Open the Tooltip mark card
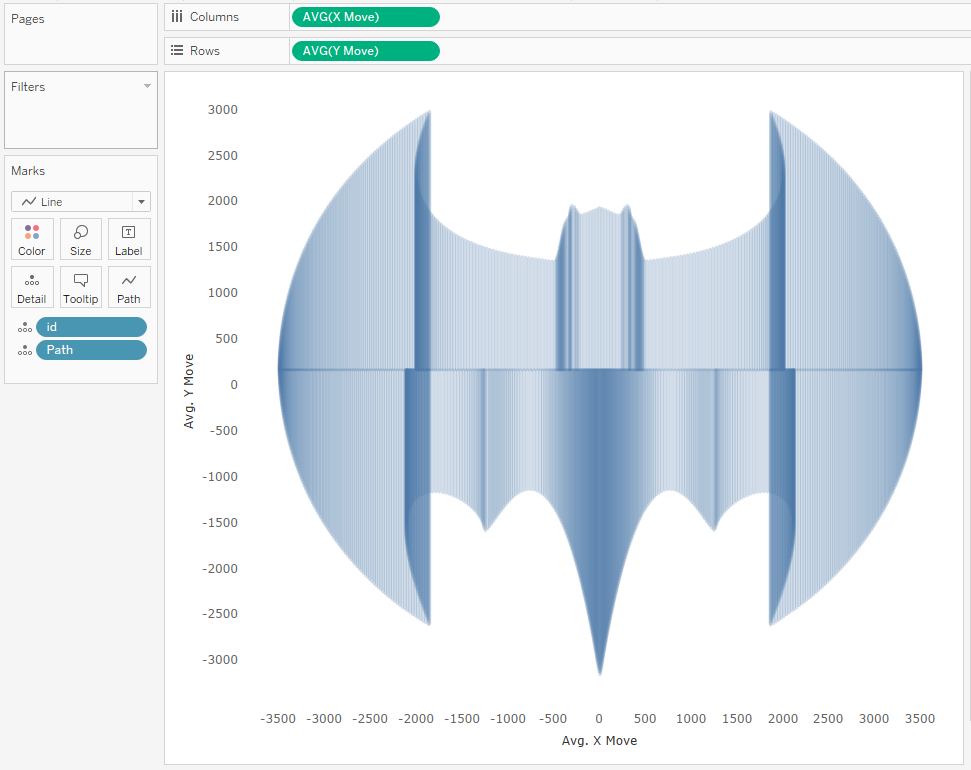The height and width of the screenshot is (770, 971). click(x=81, y=287)
